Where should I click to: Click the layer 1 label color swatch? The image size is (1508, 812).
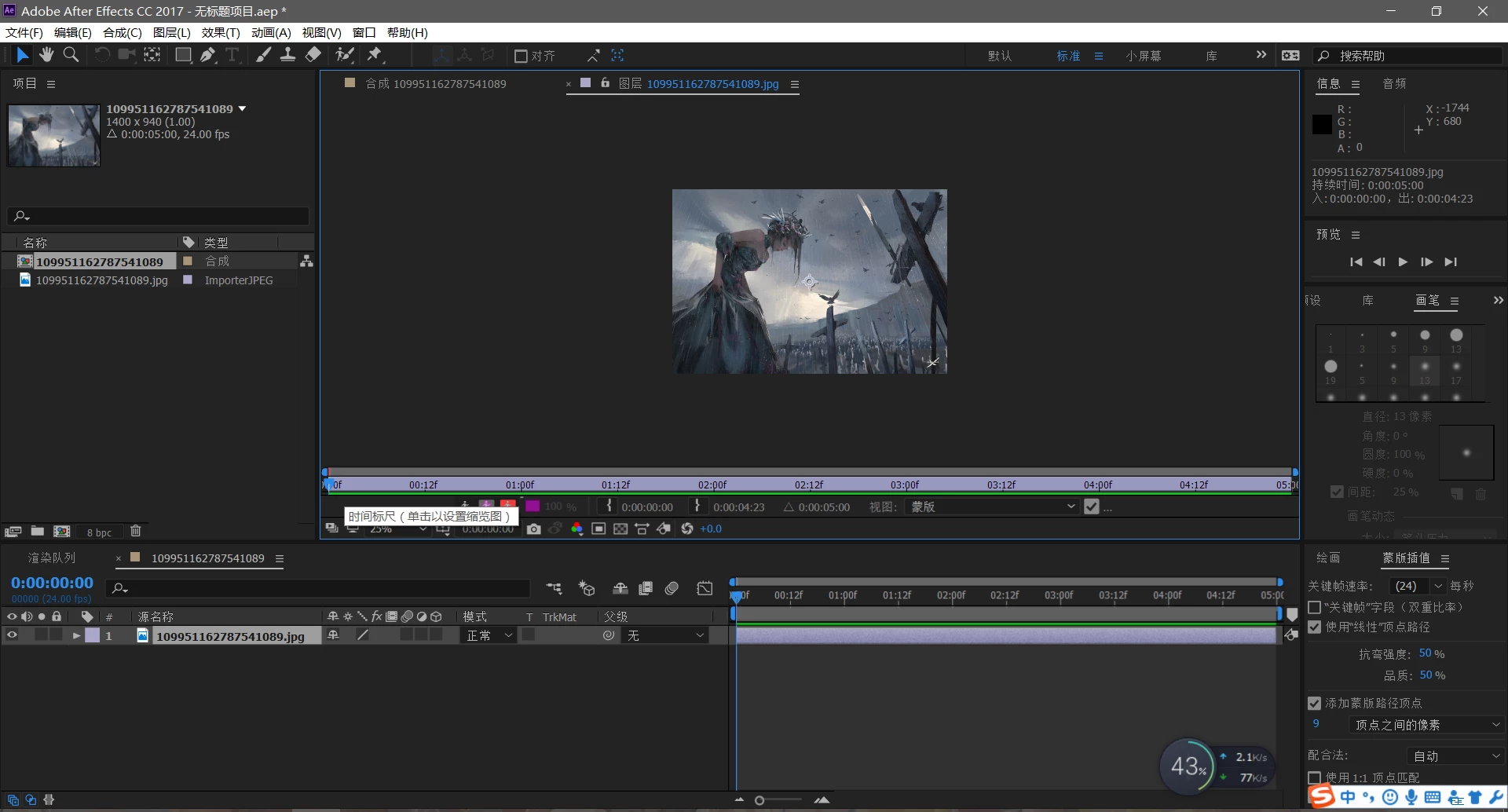tap(93, 635)
